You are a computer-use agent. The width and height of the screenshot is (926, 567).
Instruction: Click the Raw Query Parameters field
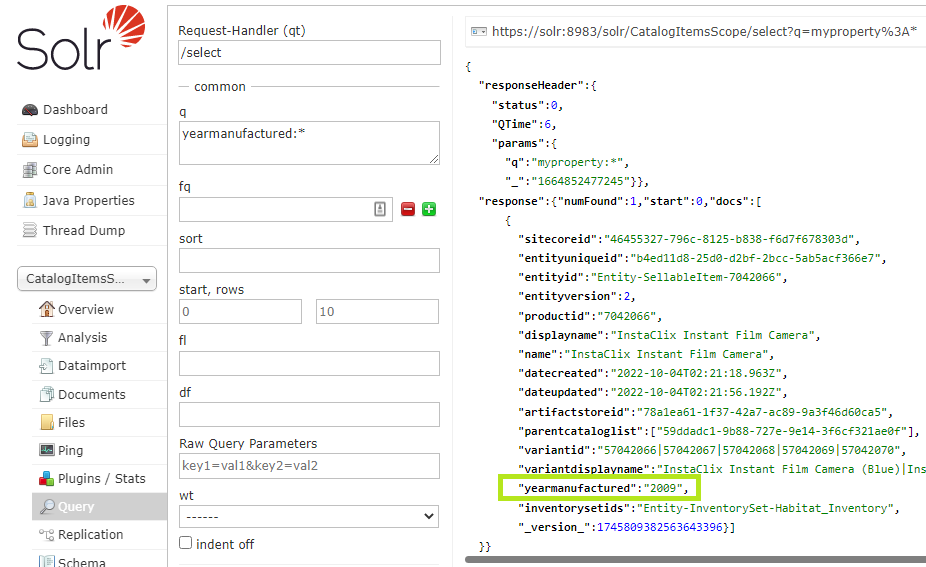click(309, 466)
